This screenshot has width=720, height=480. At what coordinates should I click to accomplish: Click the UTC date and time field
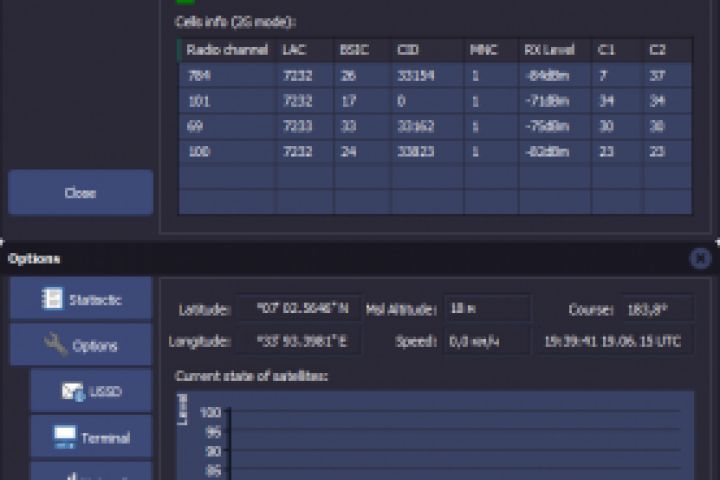click(613, 341)
